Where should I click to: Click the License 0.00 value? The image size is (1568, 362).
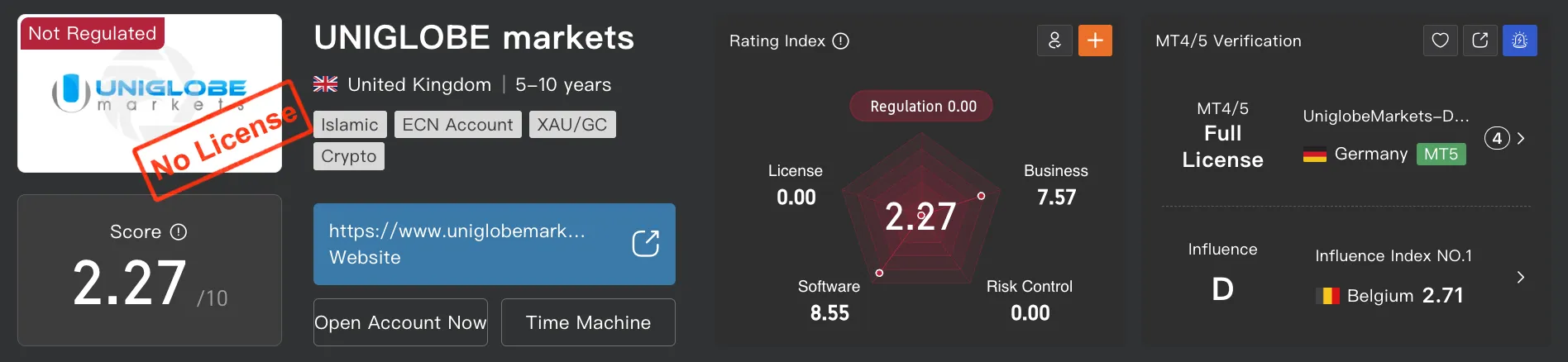click(x=796, y=198)
